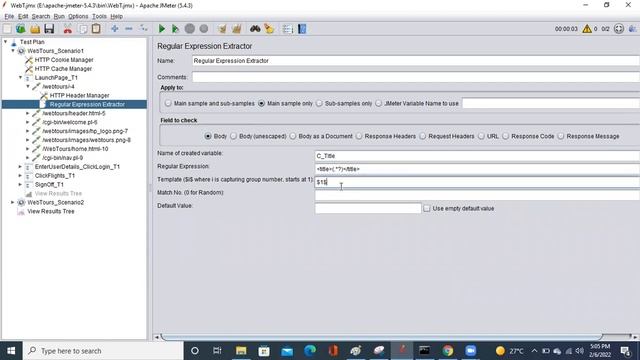This screenshot has width=640, height=360.
Task: Click the New test plan icon
Action: point(7,29)
